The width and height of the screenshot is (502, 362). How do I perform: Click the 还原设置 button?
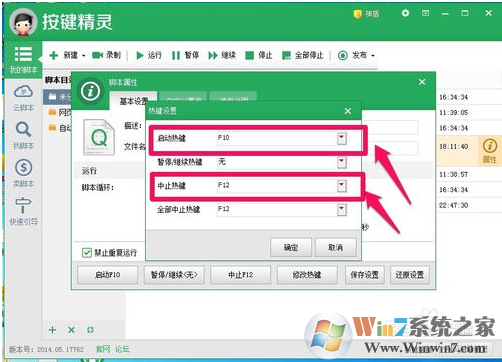[x=410, y=275]
